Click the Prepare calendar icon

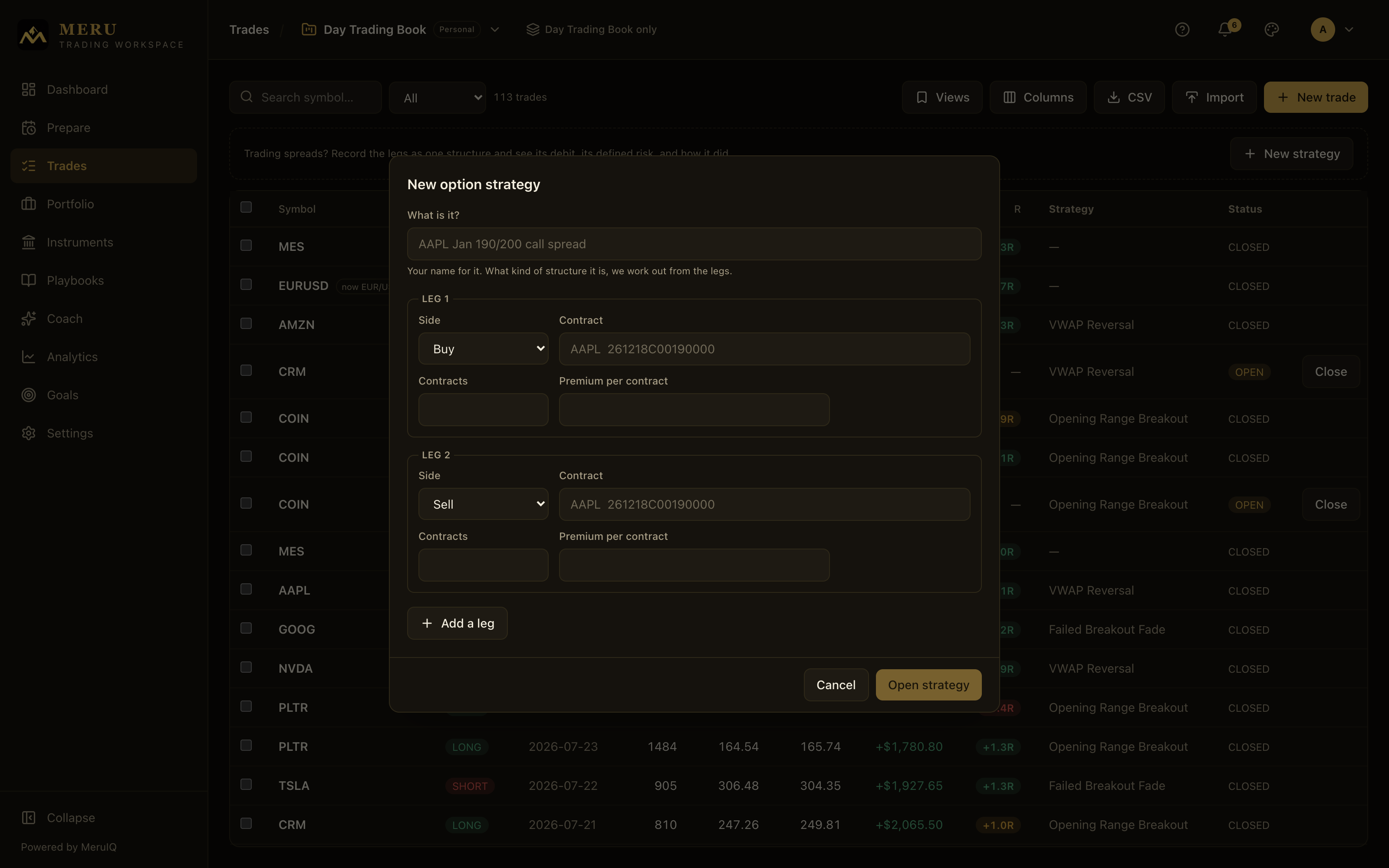[29, 128]
